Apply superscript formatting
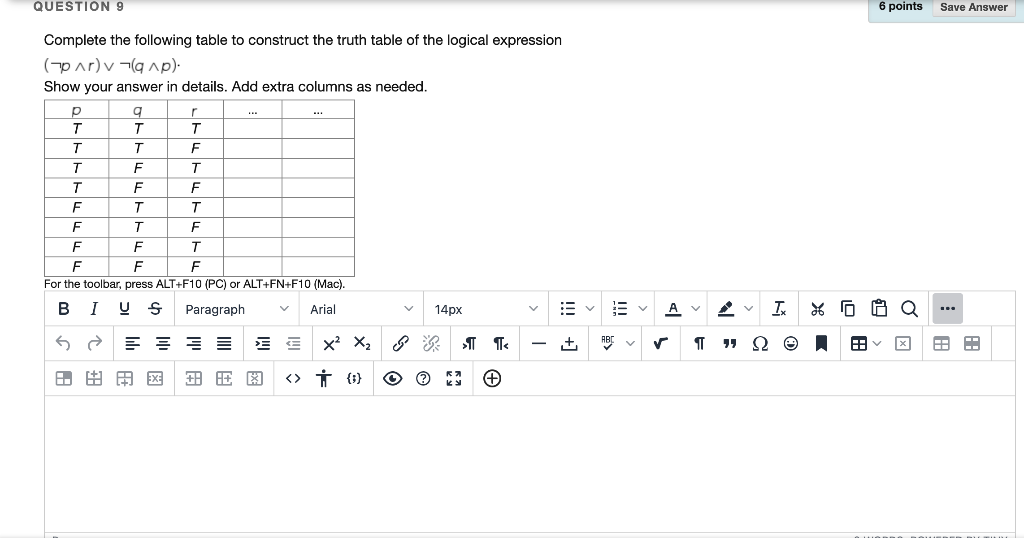This screenshot has width=1024, height=538. point(331,343)
